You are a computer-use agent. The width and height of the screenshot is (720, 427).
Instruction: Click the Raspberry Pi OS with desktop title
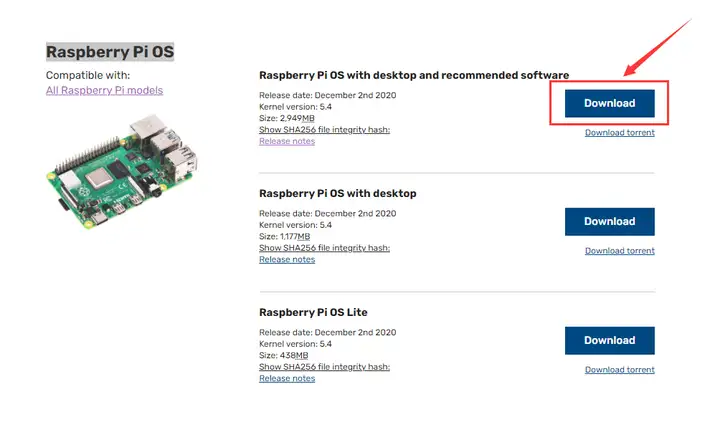(337, 193)
